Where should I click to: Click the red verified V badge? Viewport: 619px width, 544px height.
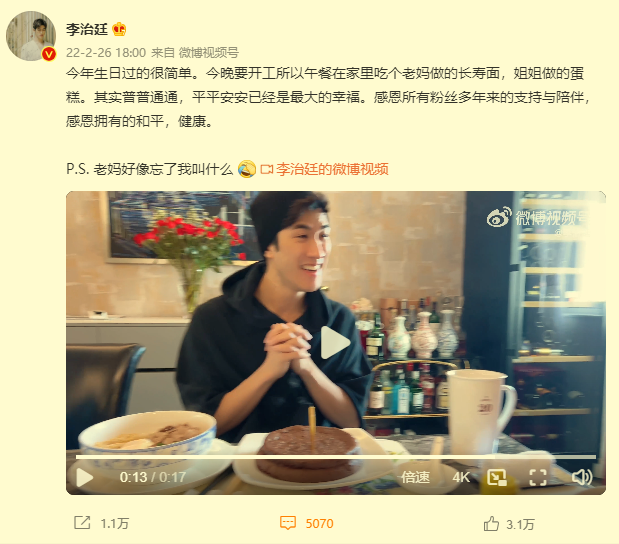[x=49, y=54]
